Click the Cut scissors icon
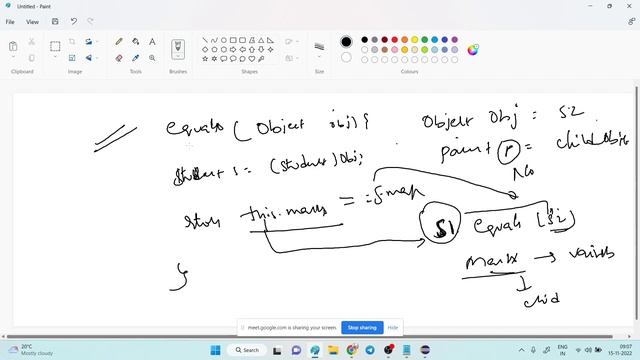The width and height of the screenshot is (640, 360). click(x=31, y=42)
